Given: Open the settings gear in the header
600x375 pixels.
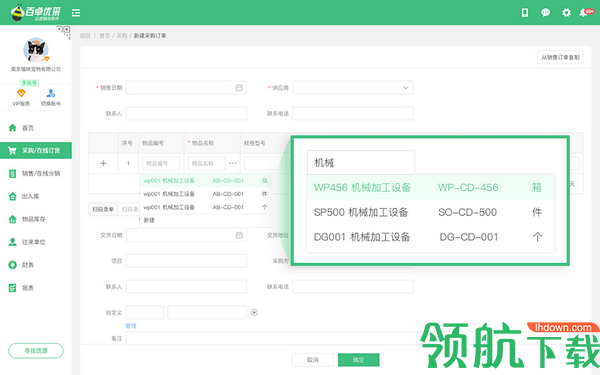Looking at the screenshot, I should coord(566,13).
